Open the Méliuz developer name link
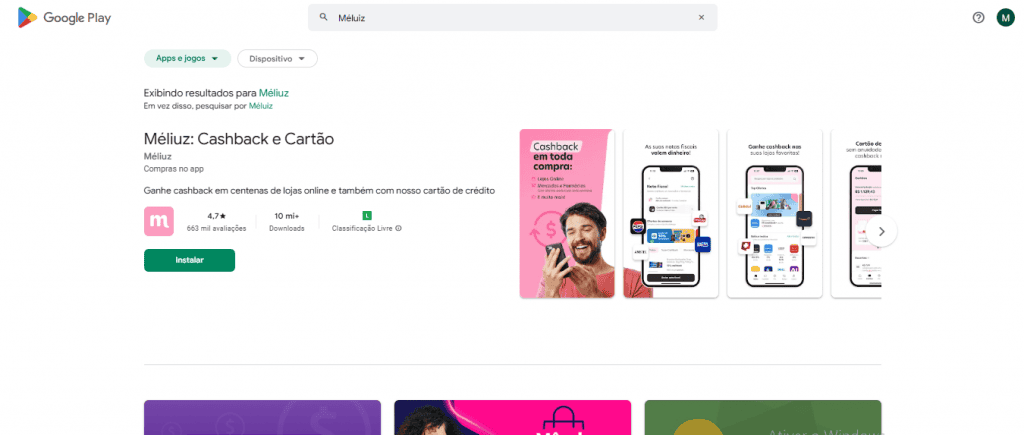The height and width of the screenshot is (435, 1024). [157, 156]
